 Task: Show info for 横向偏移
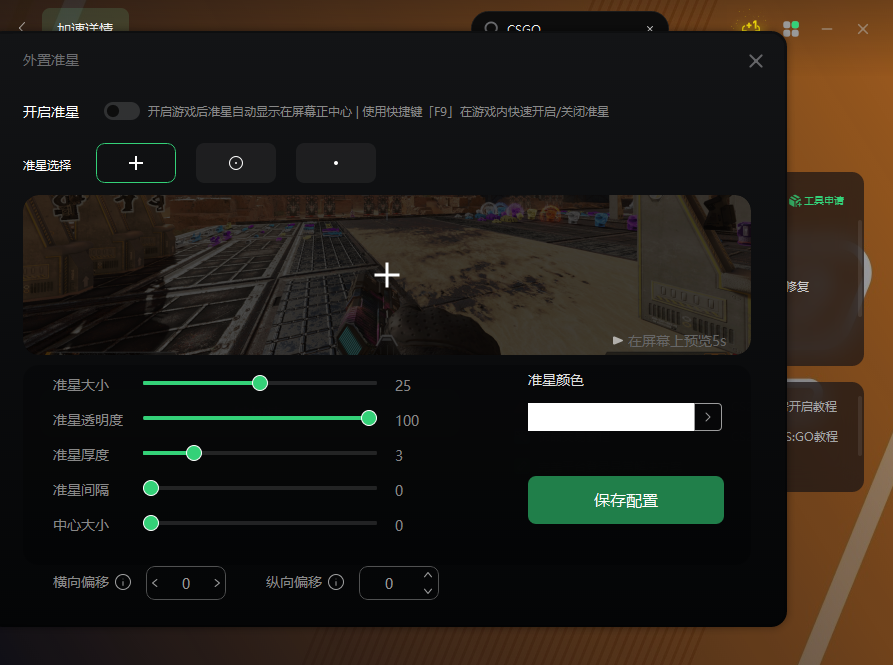pyautogui.click(x=123, y=582)
